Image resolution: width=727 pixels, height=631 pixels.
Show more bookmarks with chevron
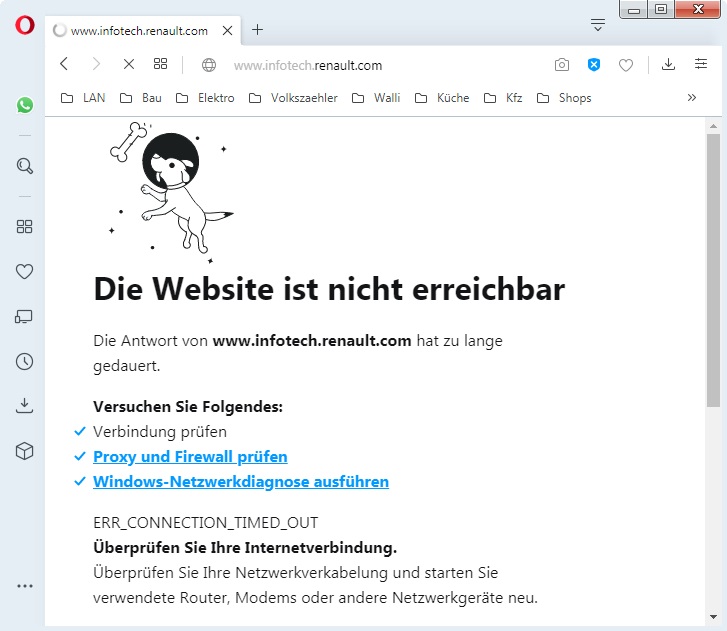pos(692,97)
